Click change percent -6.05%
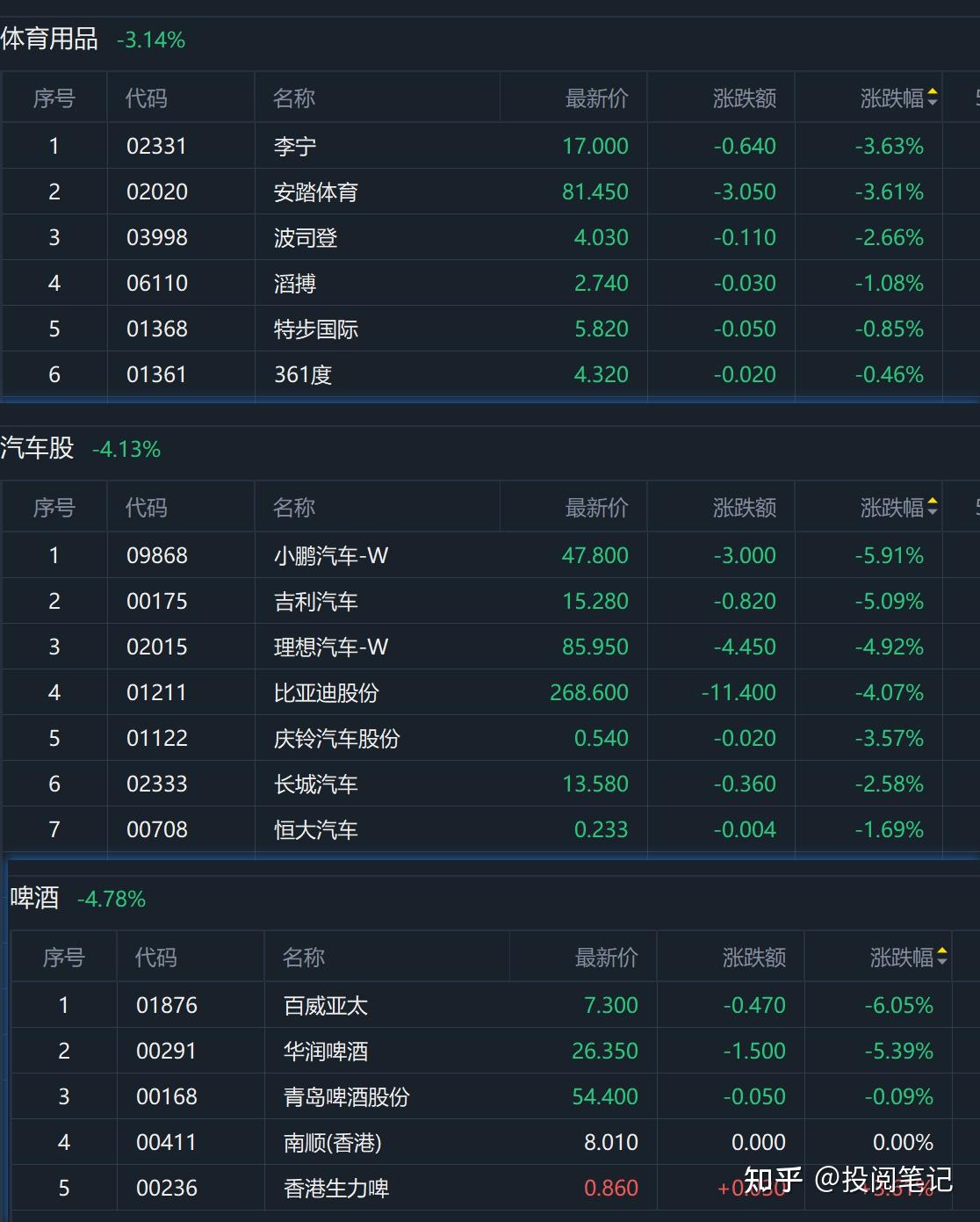980x1222 pixels. (899, 1005)
